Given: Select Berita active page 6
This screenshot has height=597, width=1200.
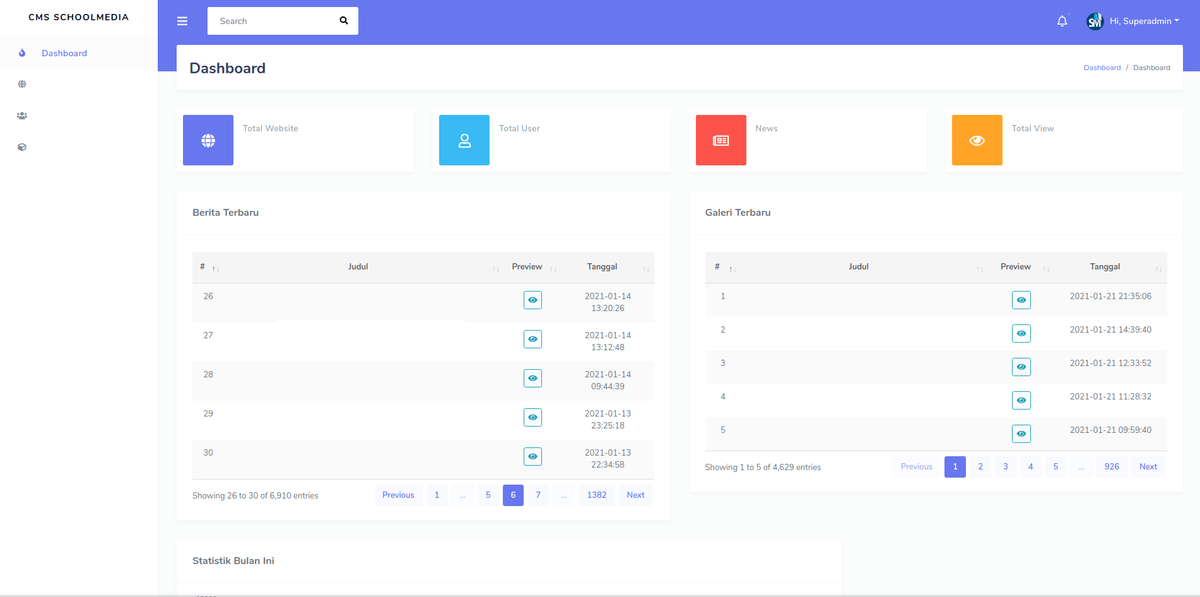Looking at the screenshot, I should [513, 495].
